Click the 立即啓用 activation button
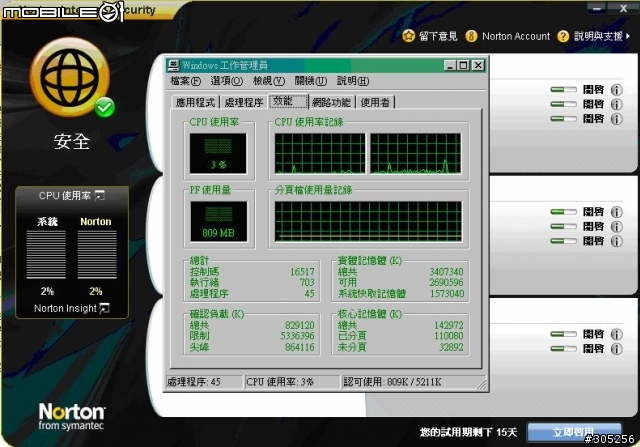 574,432
